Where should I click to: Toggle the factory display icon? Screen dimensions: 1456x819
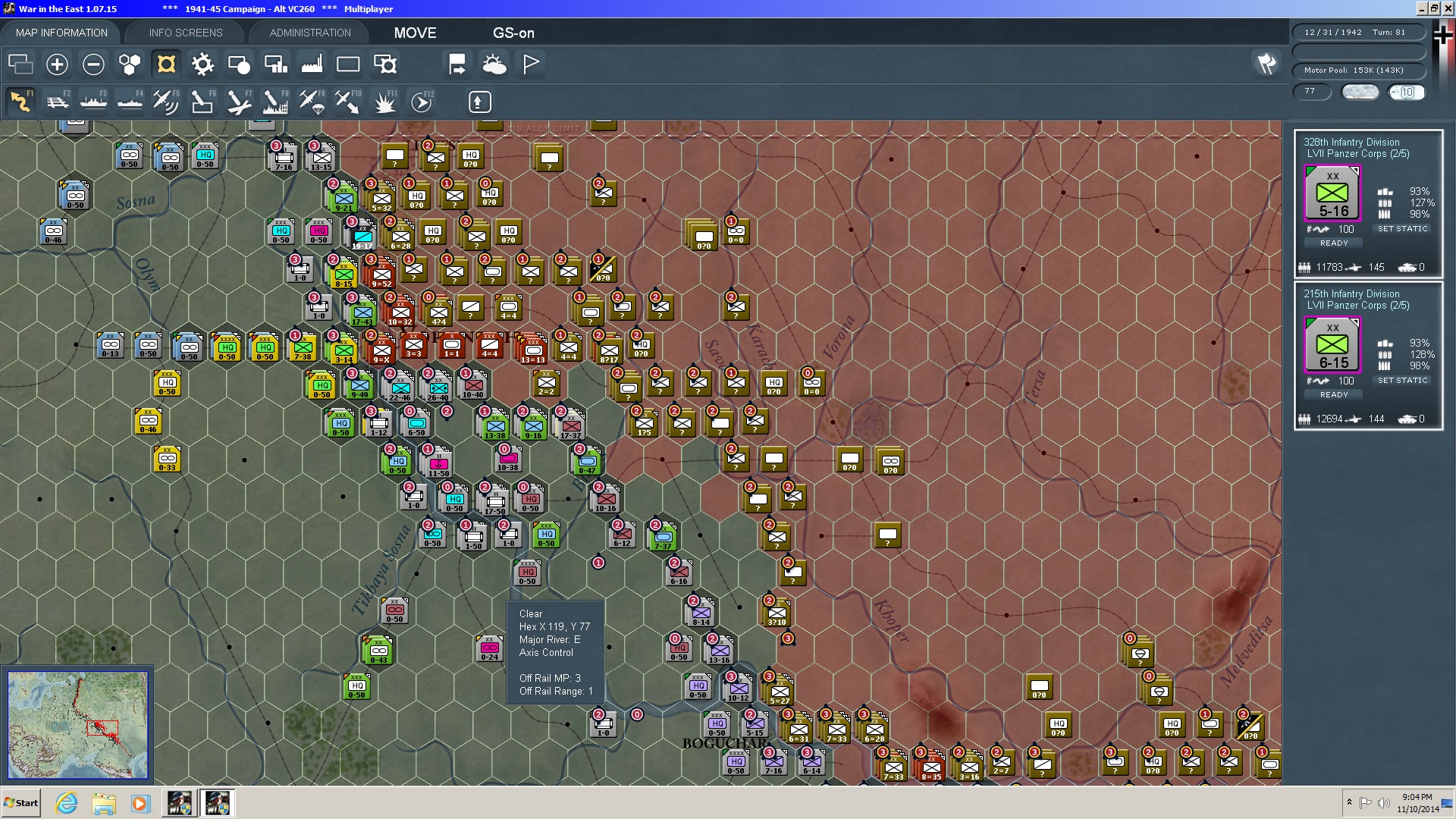coord(312,64)
